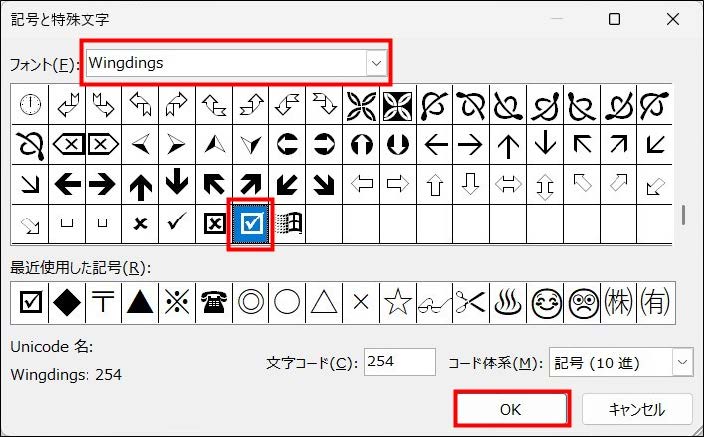Click the キャンセル button

pyautogui.click(x=637, y=409)
